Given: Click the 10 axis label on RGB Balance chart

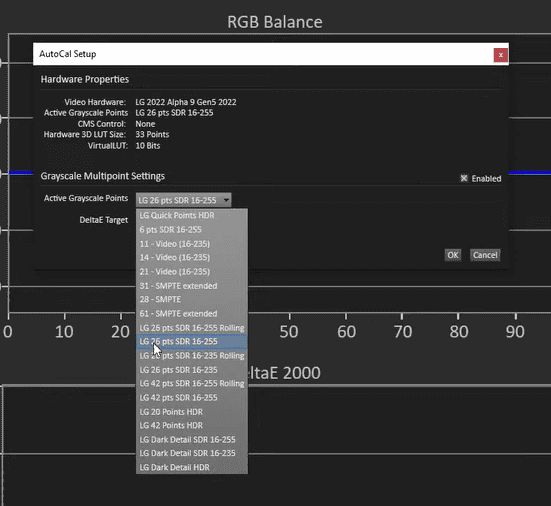Looking at the screenshot, I should (x=64, y=332).
